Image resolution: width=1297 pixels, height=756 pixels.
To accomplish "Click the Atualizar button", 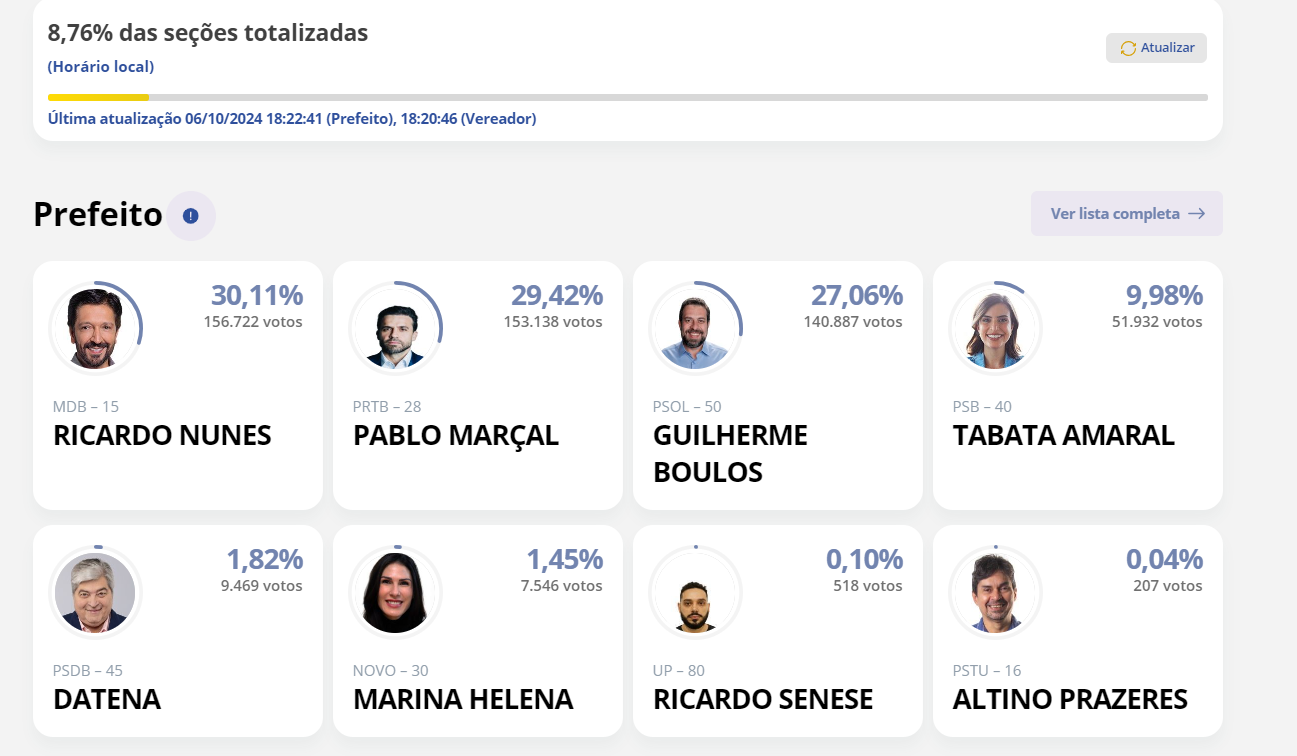I will pos(1156,48).
